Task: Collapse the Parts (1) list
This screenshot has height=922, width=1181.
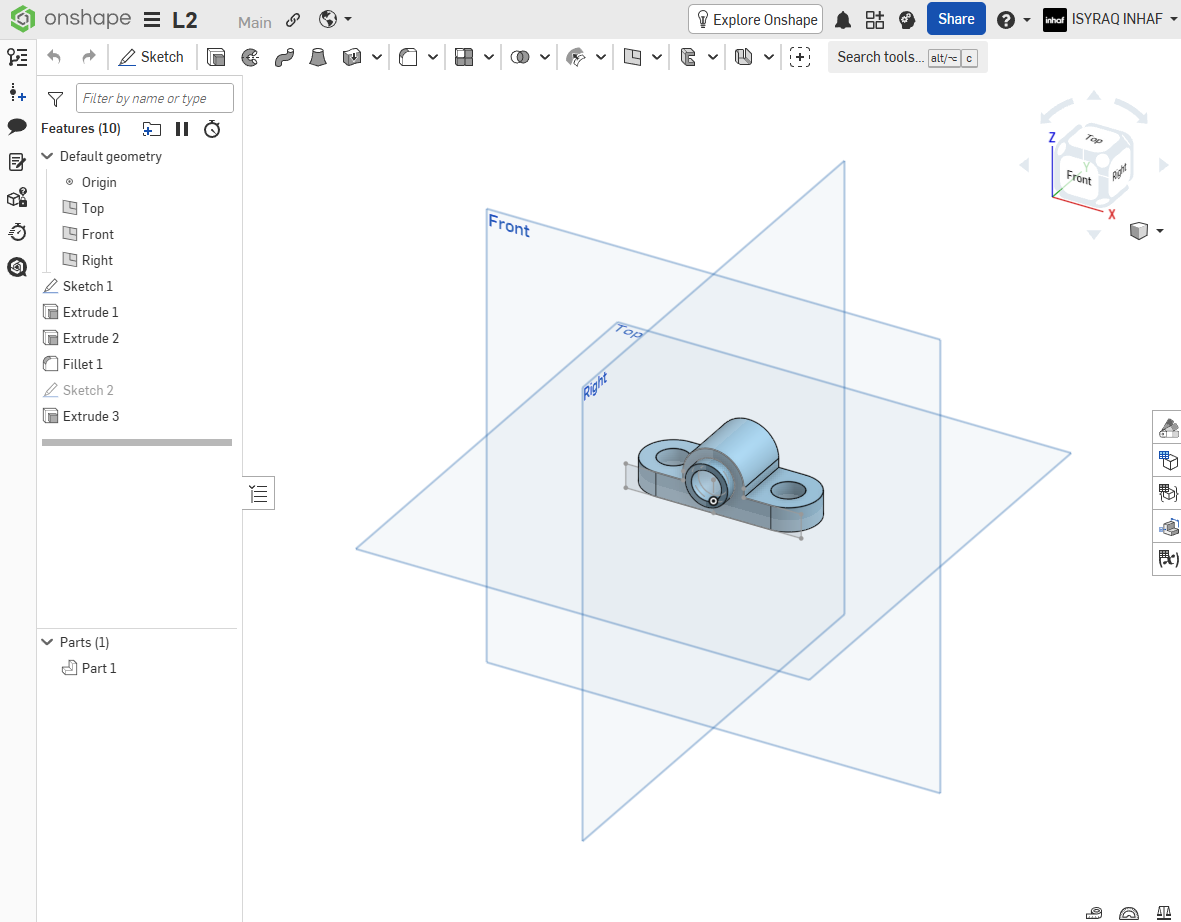Action: [x=47, y=642]
